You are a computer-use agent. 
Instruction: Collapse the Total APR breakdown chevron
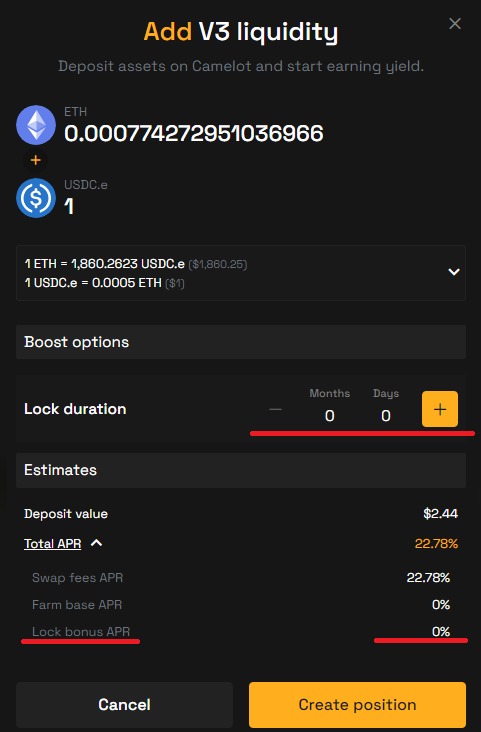[x=97, y=543]
